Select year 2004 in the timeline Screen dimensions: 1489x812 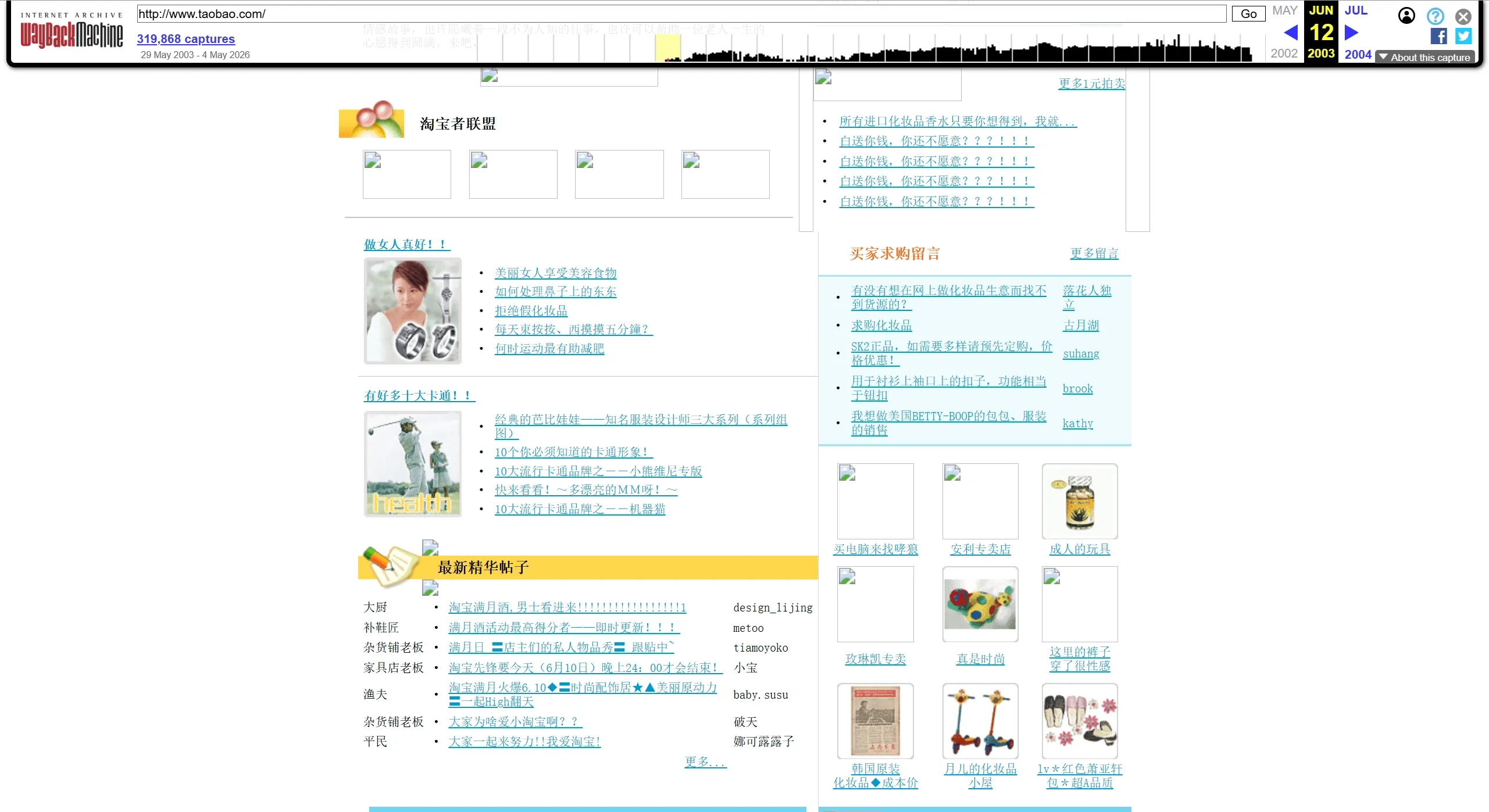pyautogui.click(x=1358, y=54)
